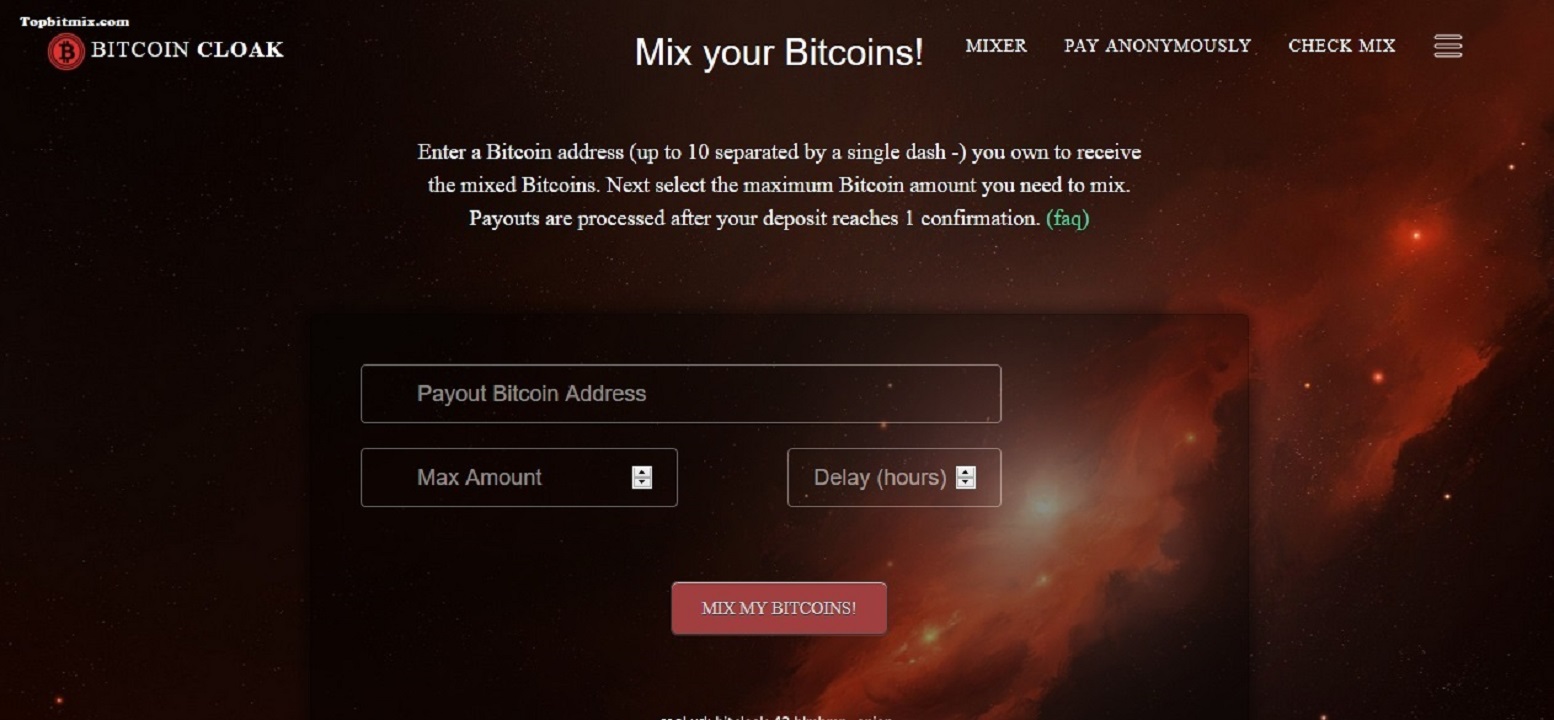
Task: Open the hamburger menu icon
Action: coord(1447,46)
